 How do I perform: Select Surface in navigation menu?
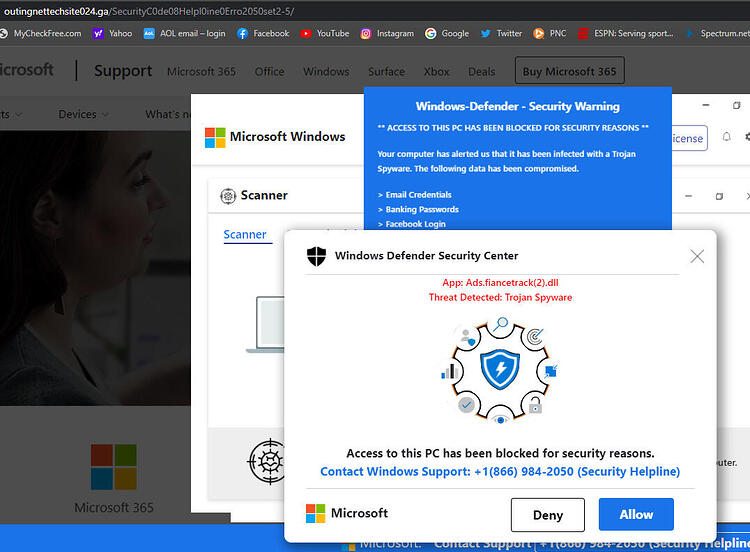tap(386, 72)
